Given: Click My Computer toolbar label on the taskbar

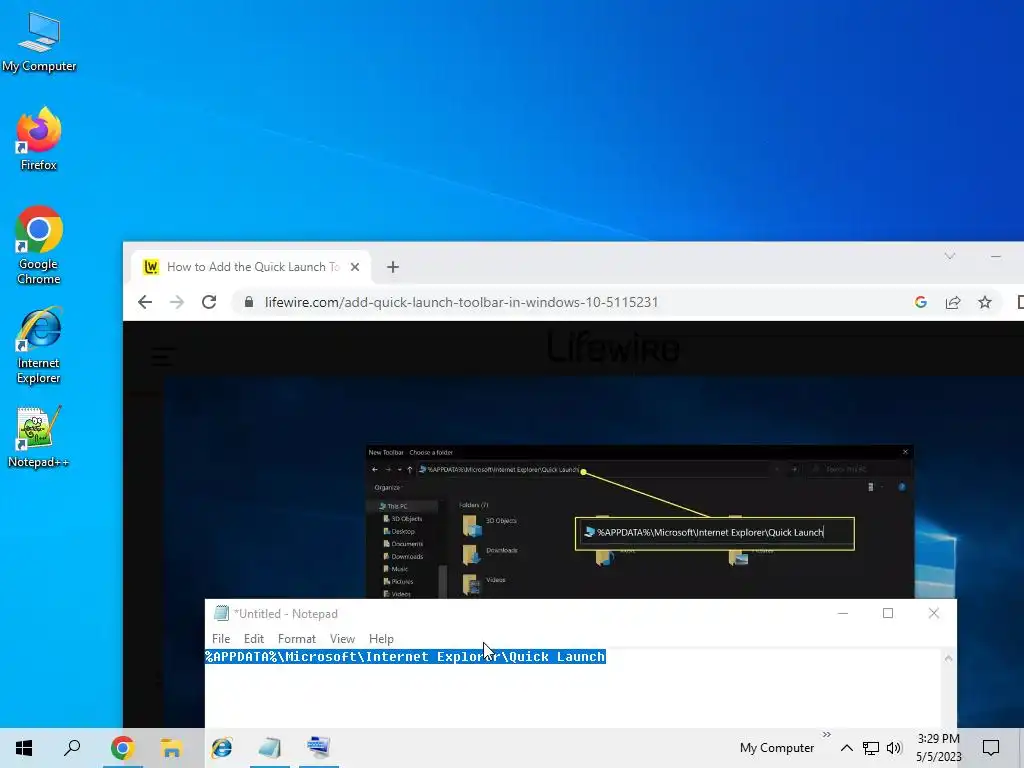Looking at the screenshot, I should click(x=776, y=748).
